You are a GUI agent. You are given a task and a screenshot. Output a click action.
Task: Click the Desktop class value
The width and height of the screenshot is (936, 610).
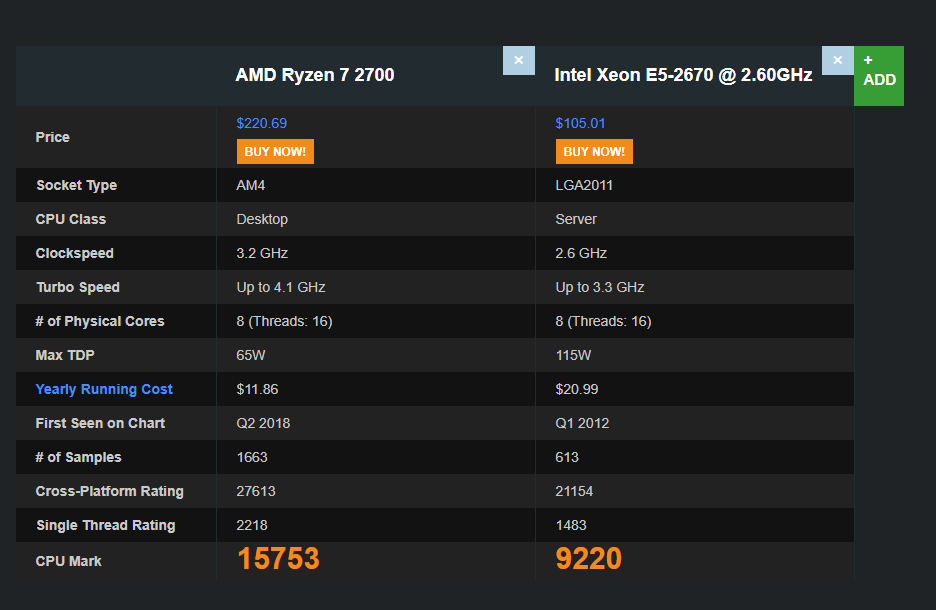262,220
